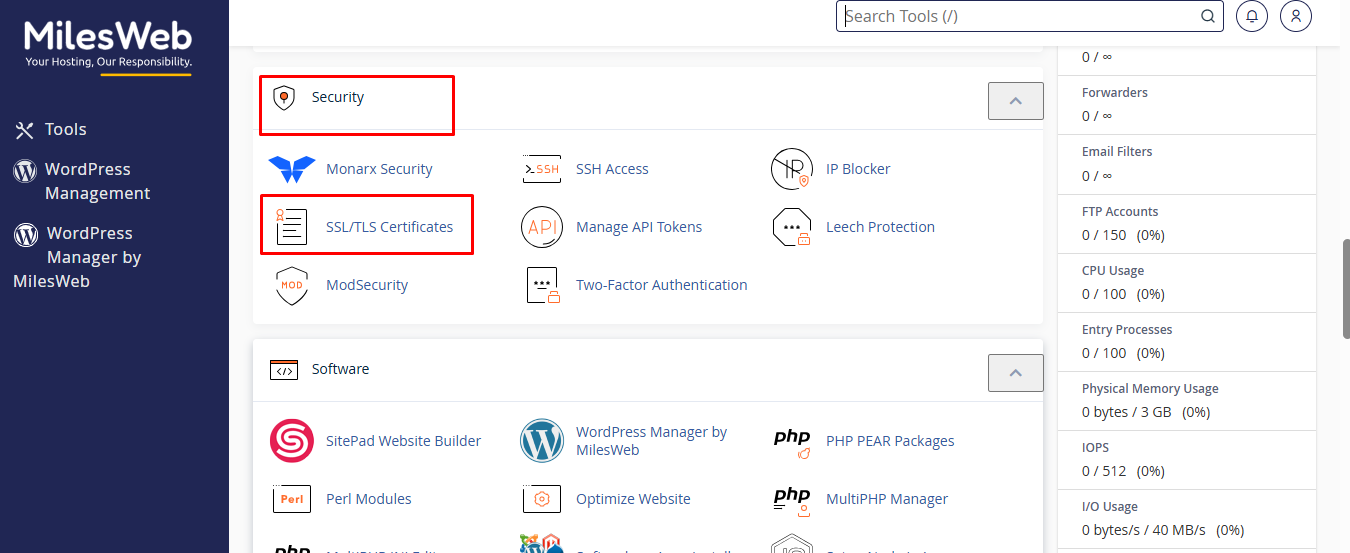Click the Leech Protection icon

point(791,227)
